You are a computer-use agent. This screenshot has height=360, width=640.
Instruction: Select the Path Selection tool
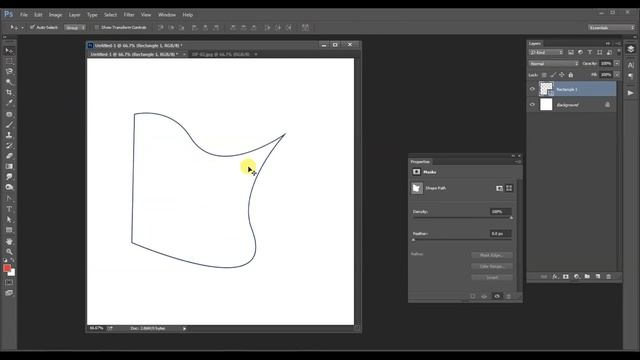[9, 220]
